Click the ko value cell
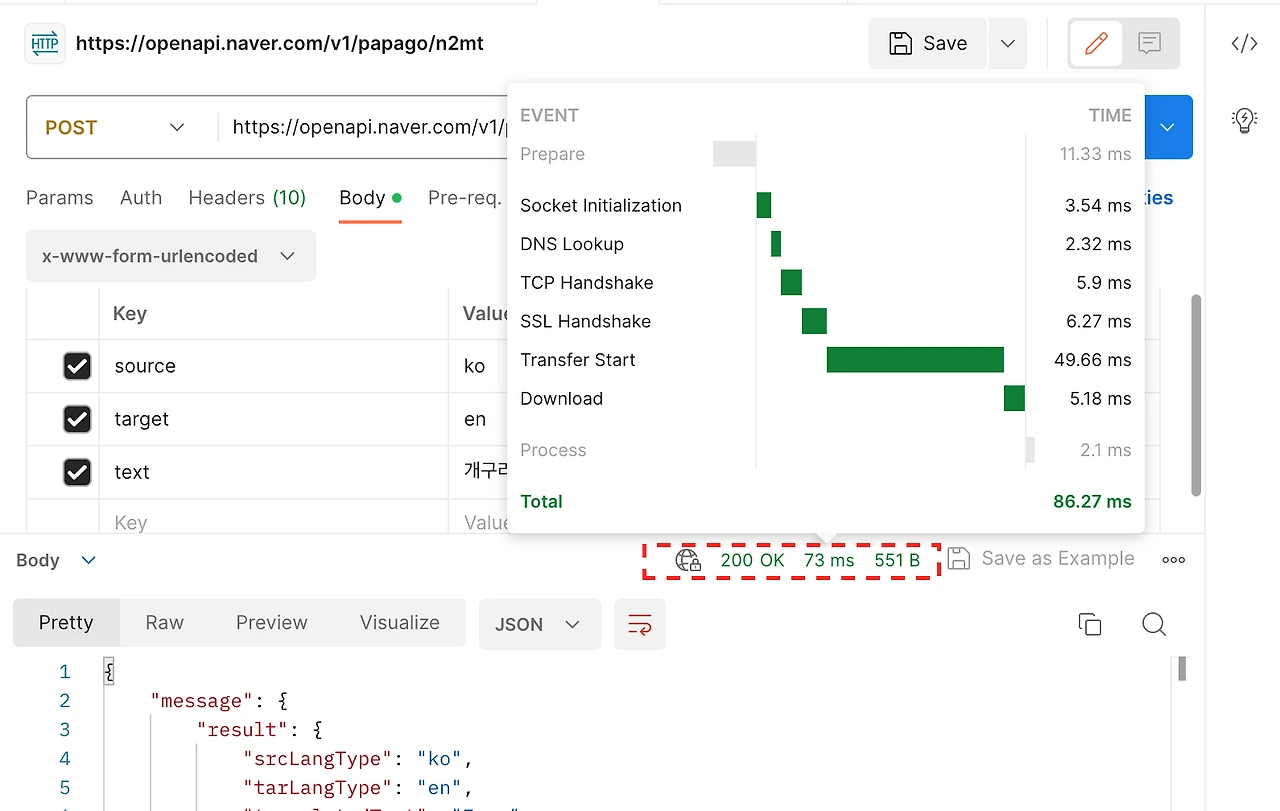This screenshot has width=1280, height=811. (479, 366)
